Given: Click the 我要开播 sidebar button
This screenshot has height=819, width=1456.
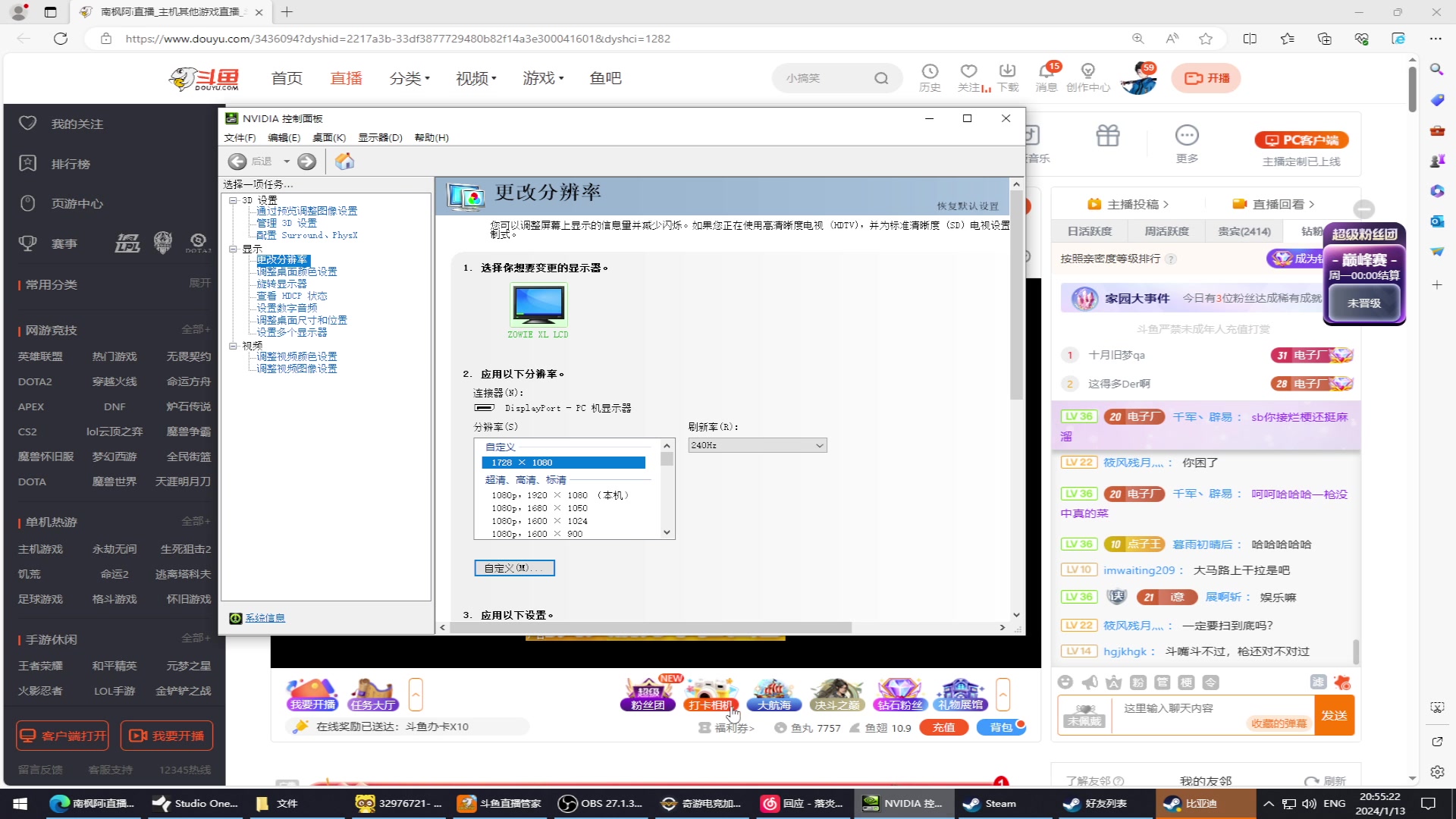Looking at the screenshot, I should (x=167, y=736).
